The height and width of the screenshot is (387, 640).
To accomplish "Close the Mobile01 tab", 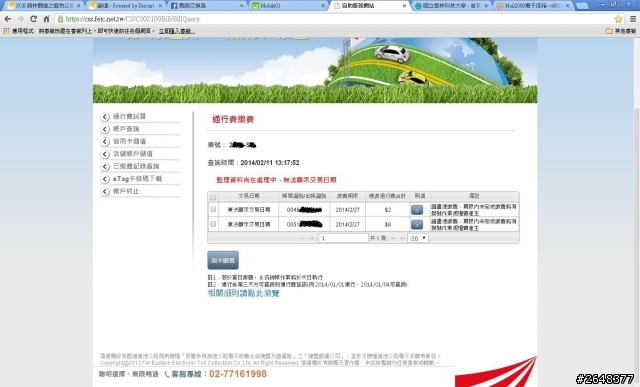I will click(323, 6).
